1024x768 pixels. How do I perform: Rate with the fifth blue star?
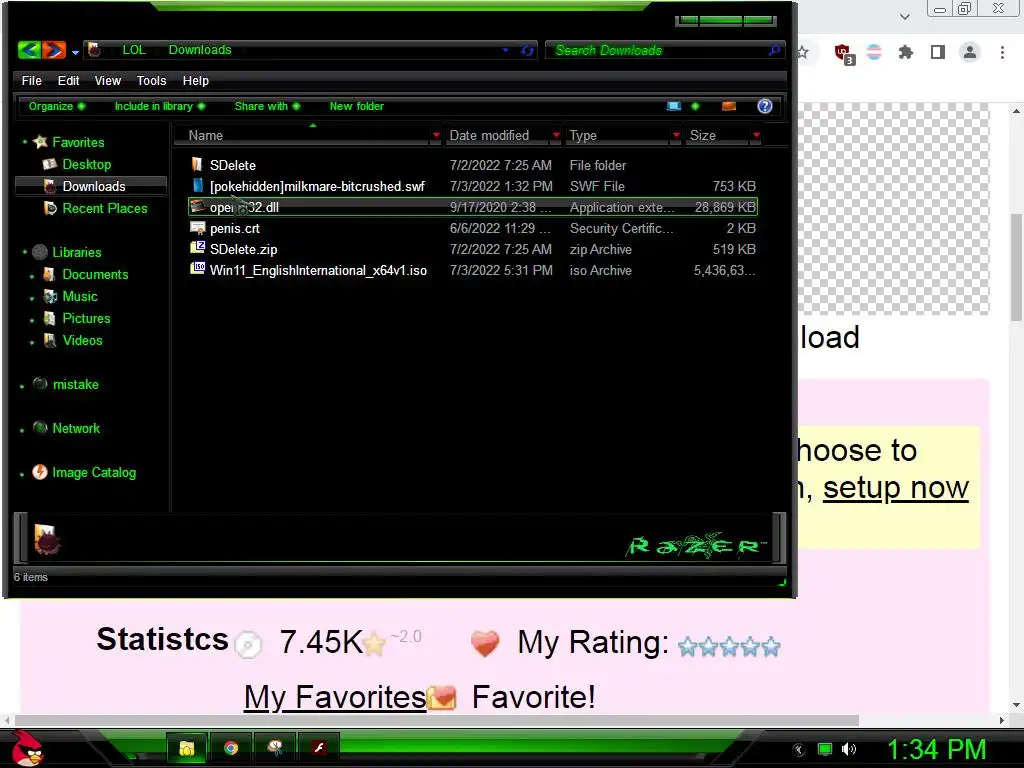[771, 647]
